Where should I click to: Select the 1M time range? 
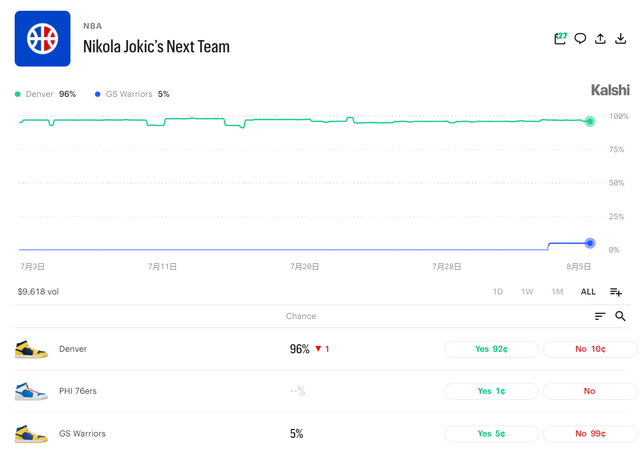point(557,292)
